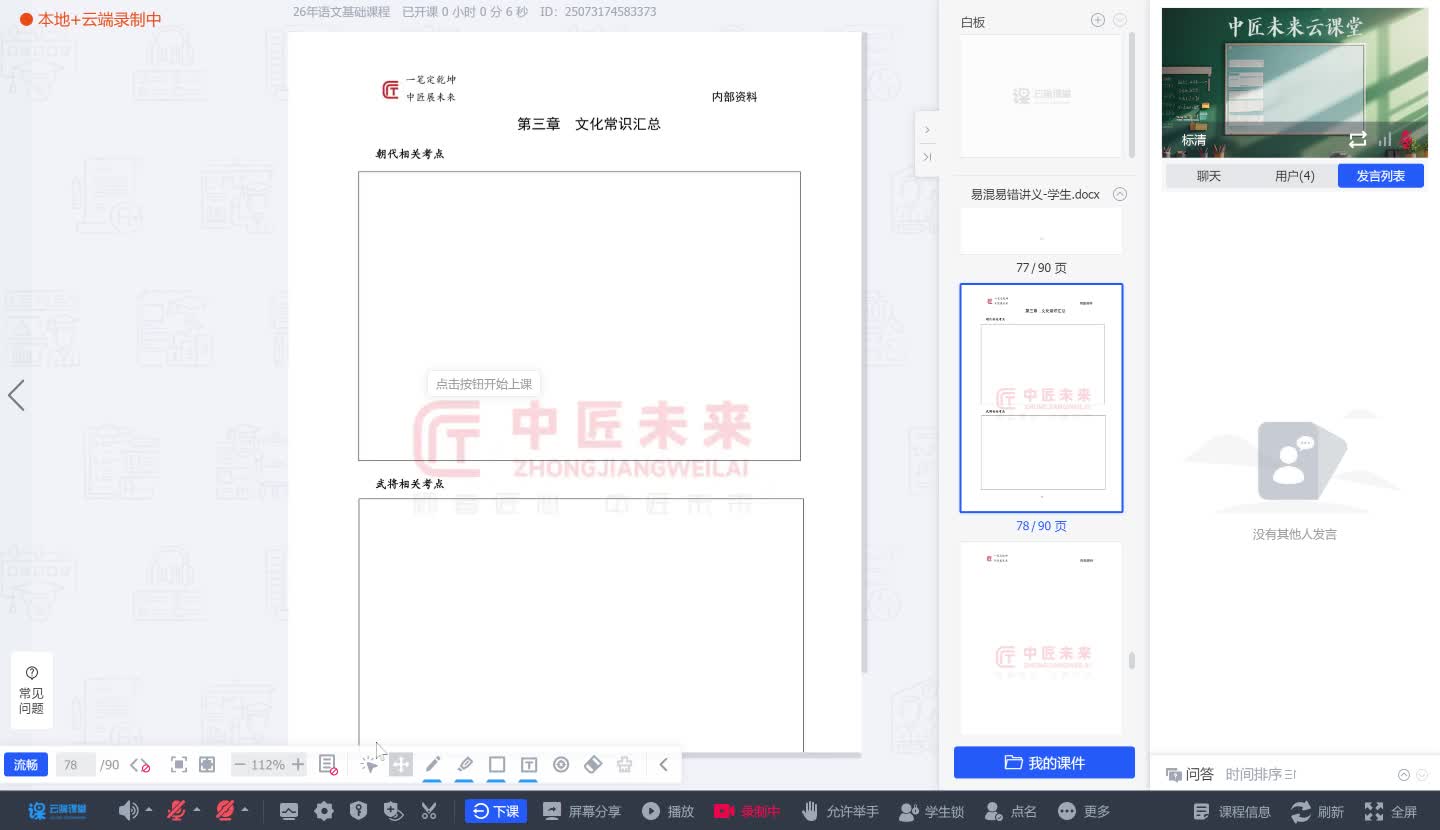
Task: Enable 学生锁 student lock
Action: [x=931, y=811]
